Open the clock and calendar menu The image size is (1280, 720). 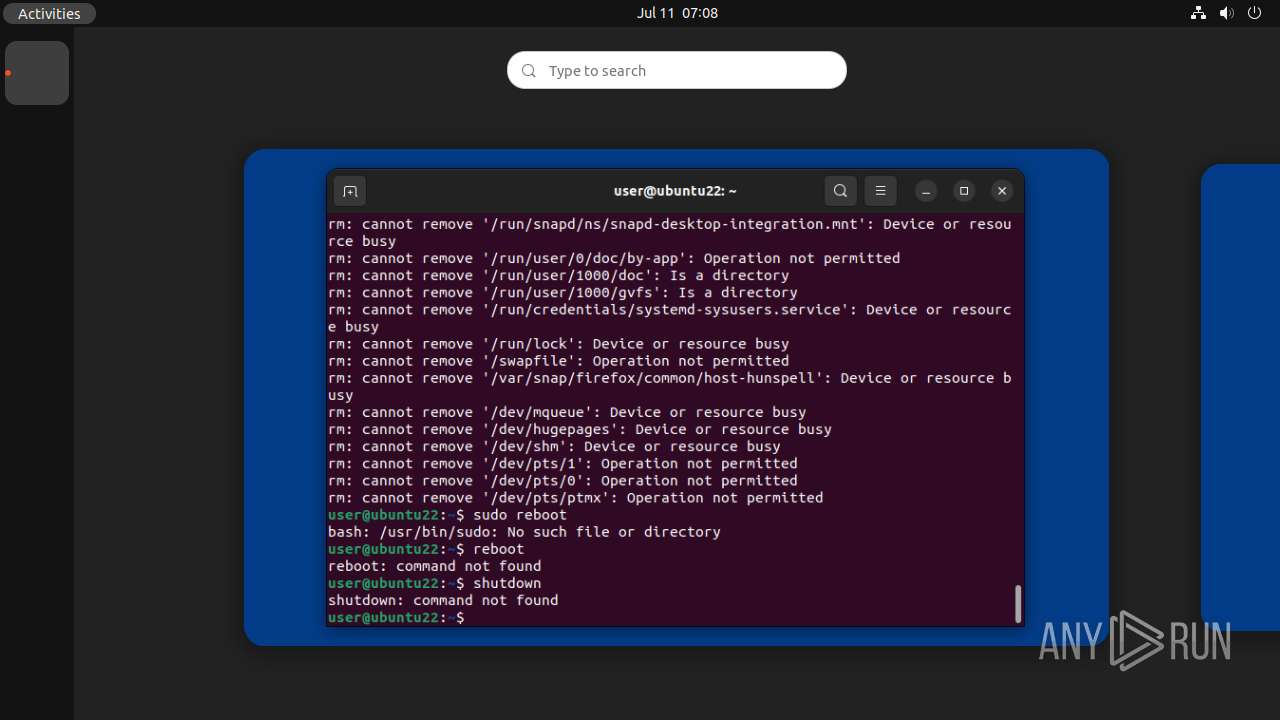pos(677,13)
